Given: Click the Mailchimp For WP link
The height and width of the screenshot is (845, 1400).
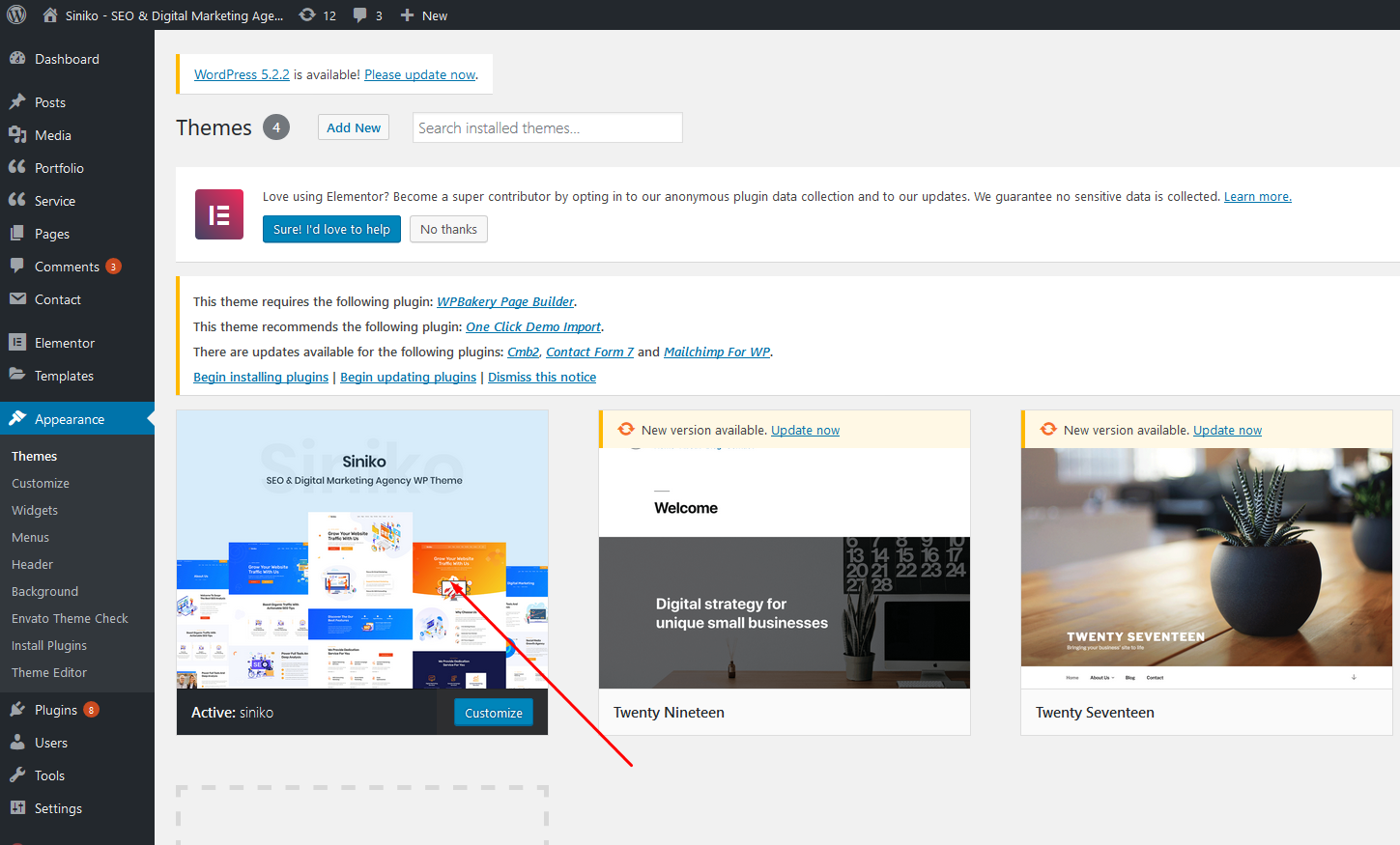Looking at the screenshot, I should (717, 352).
